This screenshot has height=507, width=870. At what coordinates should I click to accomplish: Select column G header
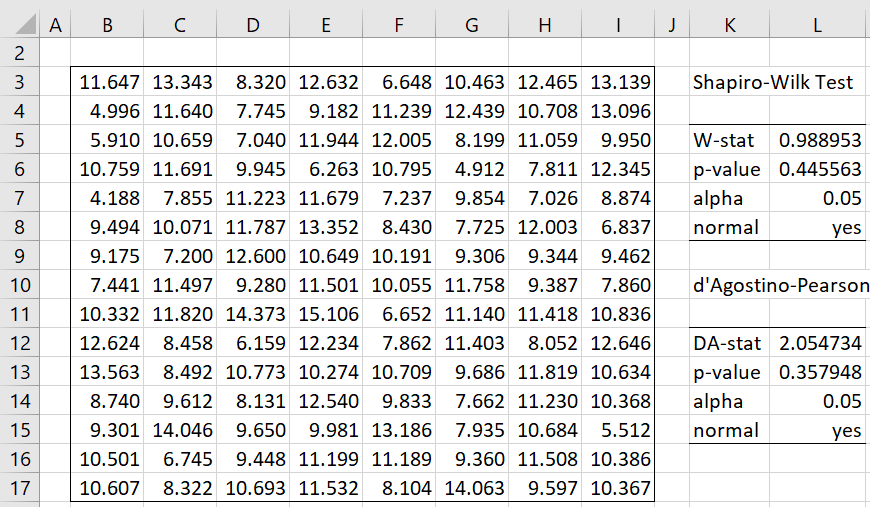[x=472, y=25]
